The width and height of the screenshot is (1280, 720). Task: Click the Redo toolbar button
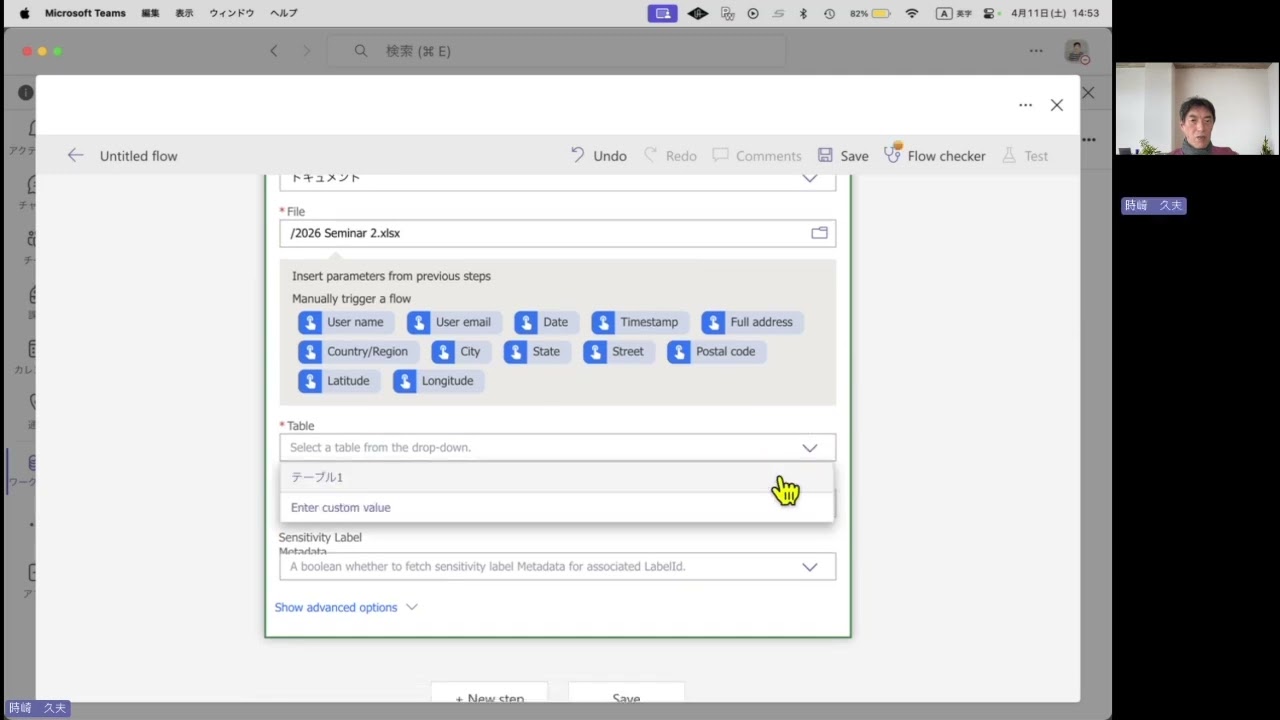(x=670, y=156)
